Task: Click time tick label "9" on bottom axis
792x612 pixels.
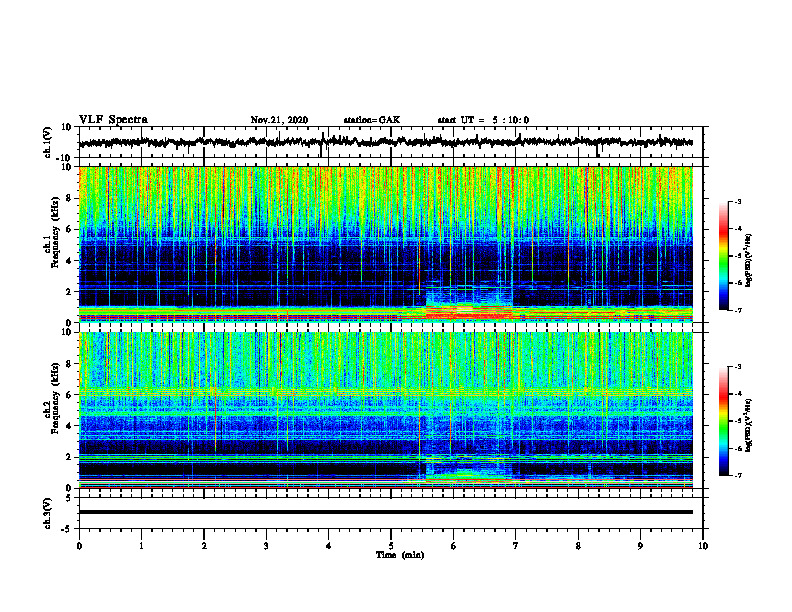Action: coord(640,546)
